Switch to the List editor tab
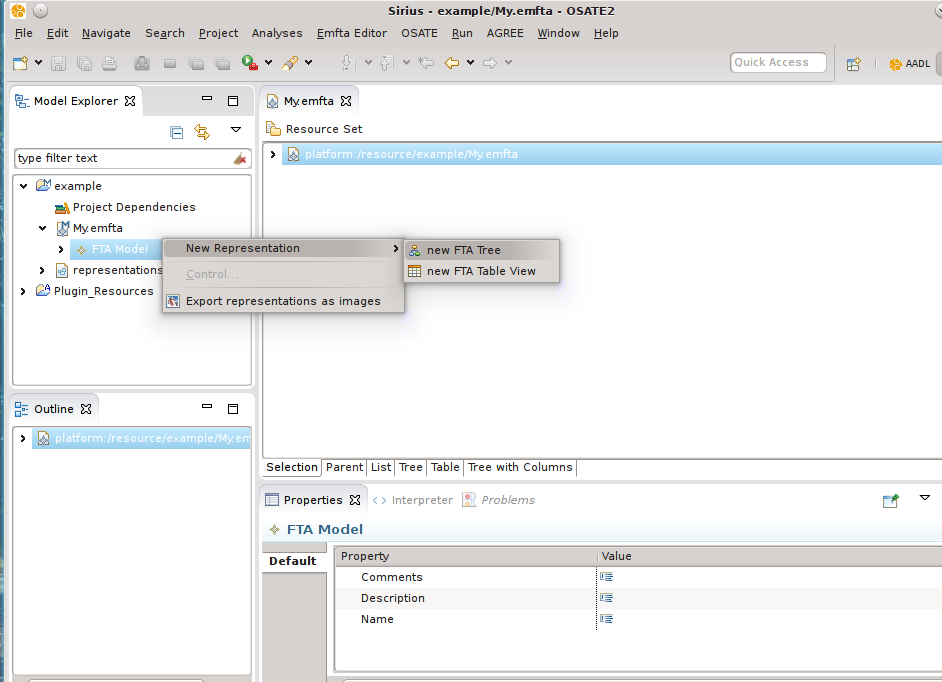 [x=381, y=467]
